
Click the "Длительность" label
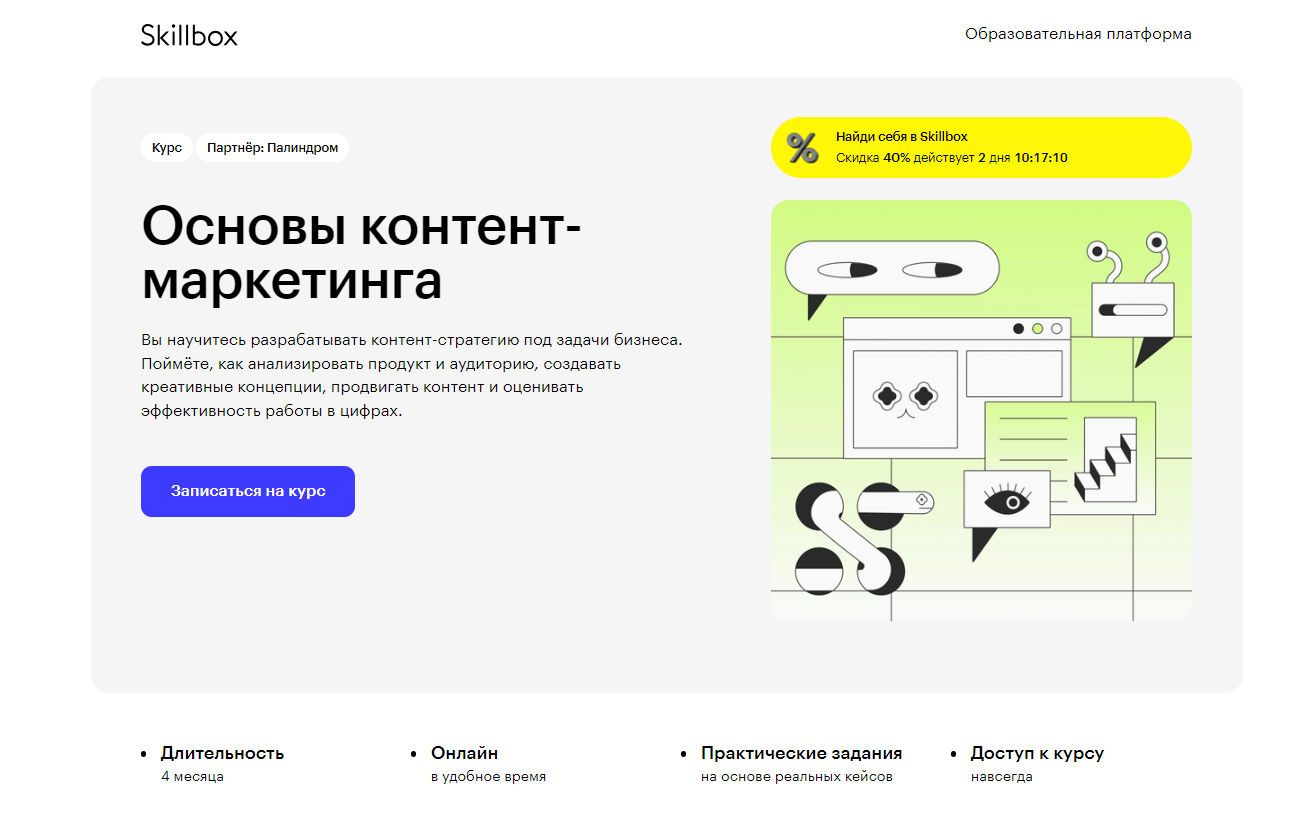click(222, 753)
